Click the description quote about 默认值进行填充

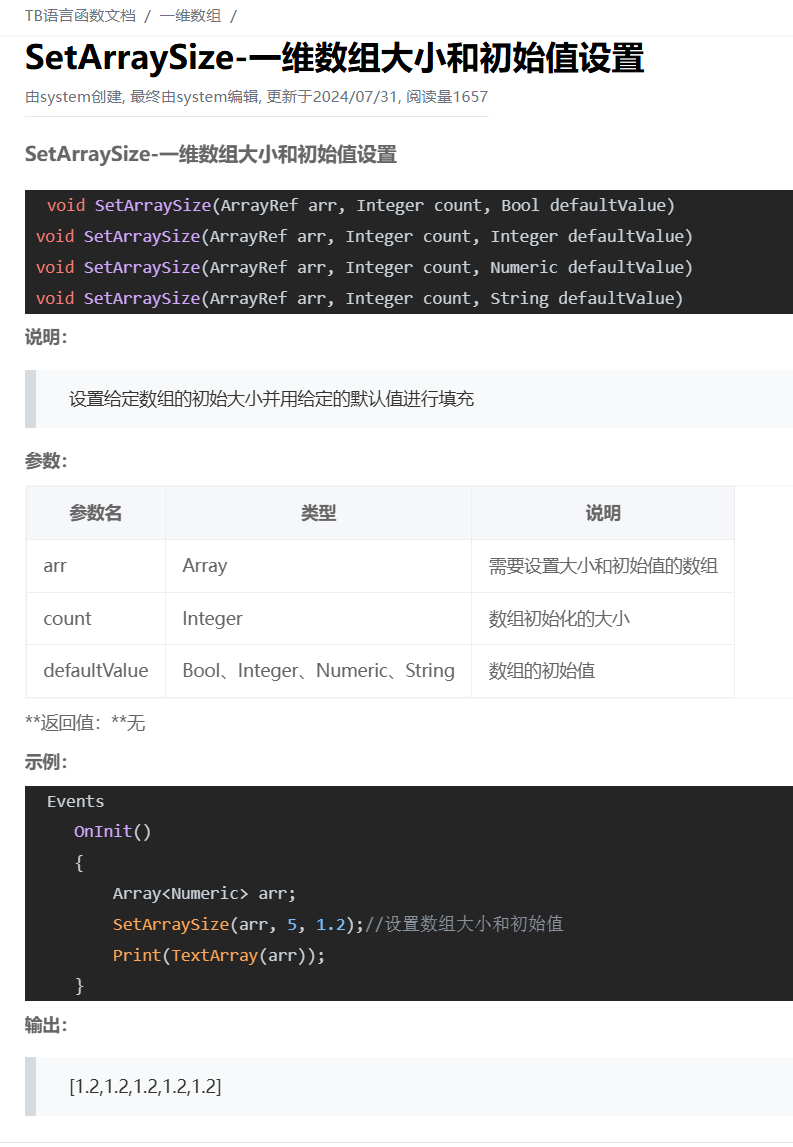coord(271,399)
